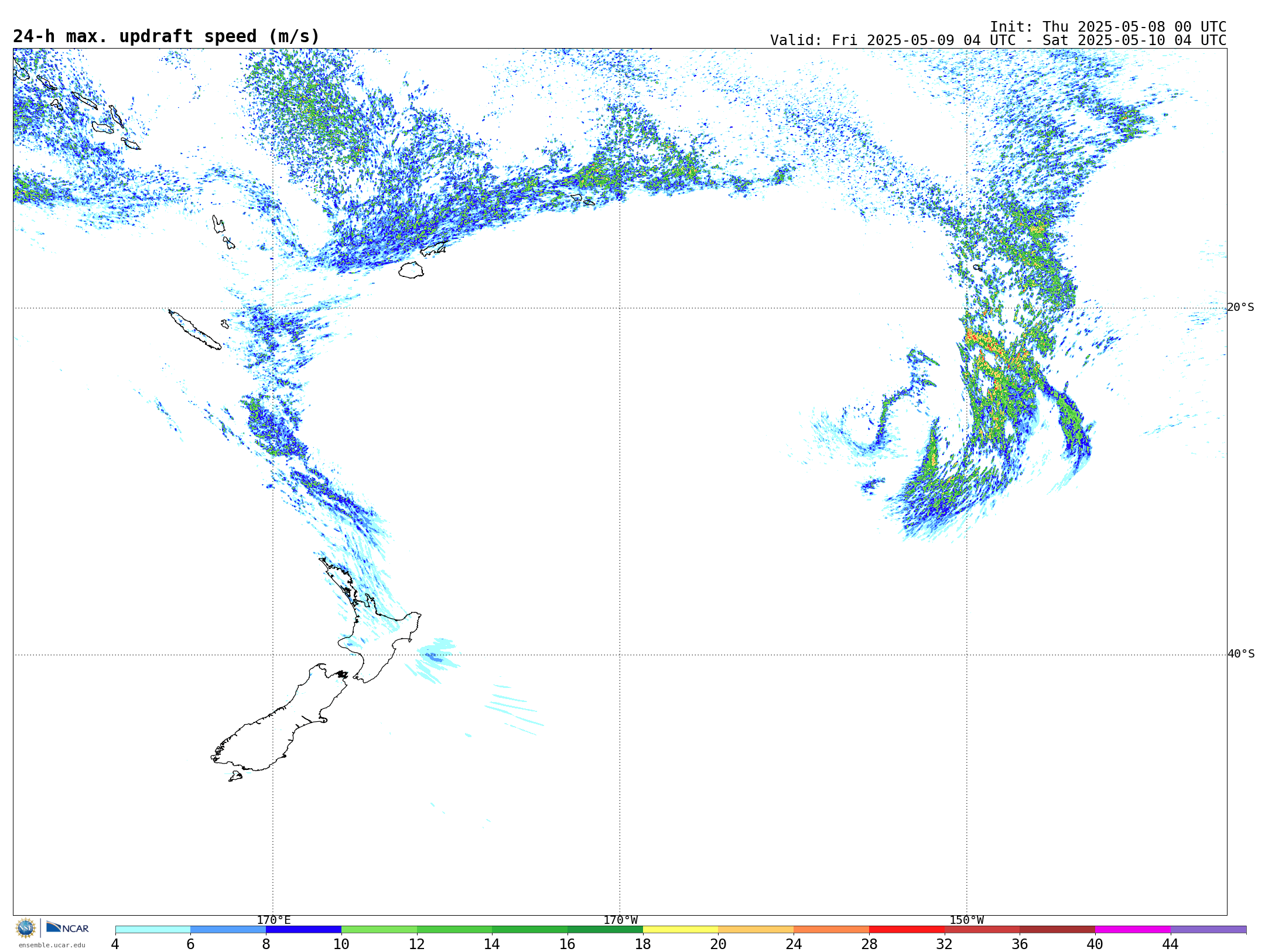Click the colorbar tick label "18"
The height and width of the screenshot is (952, 1265).
(642, 944)
